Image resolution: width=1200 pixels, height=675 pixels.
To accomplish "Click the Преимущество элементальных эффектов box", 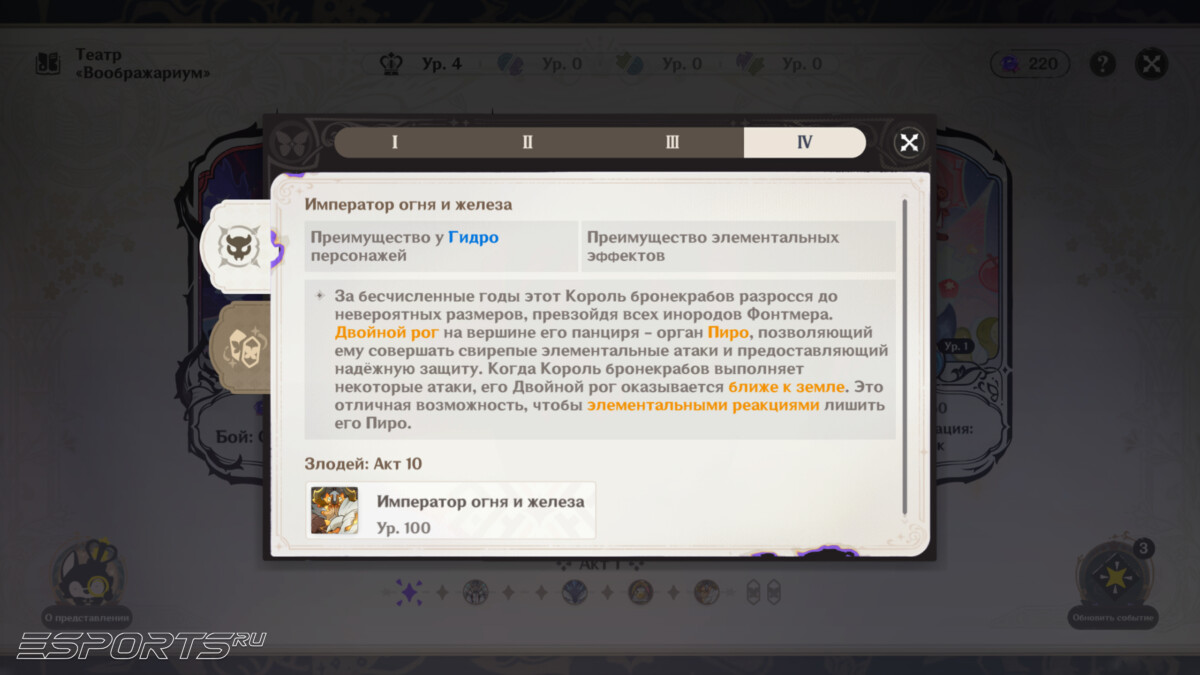I will 738,247.
